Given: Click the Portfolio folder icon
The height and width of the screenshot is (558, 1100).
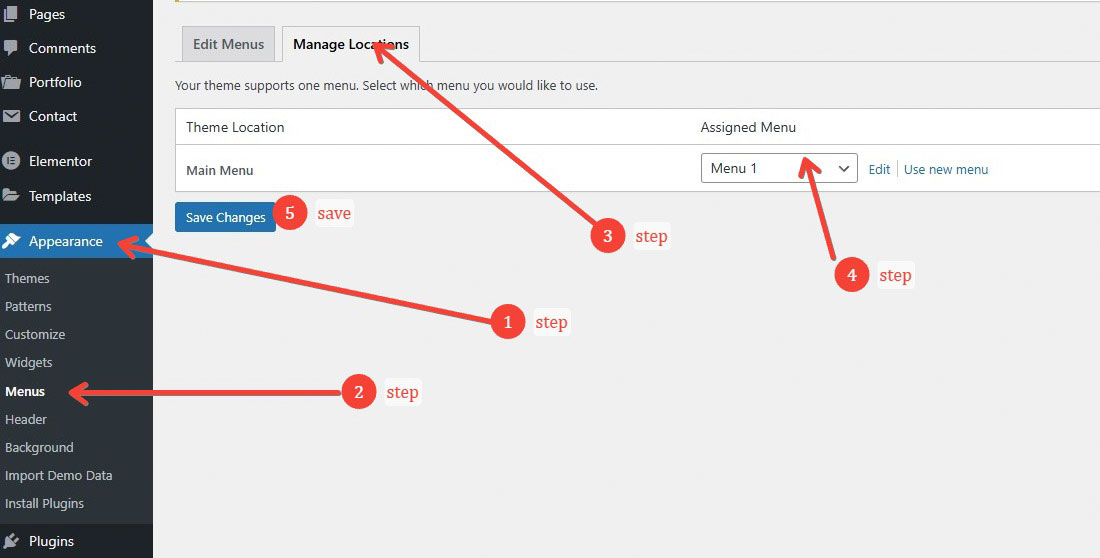Looking at the screenshot, I should point(11,82).
